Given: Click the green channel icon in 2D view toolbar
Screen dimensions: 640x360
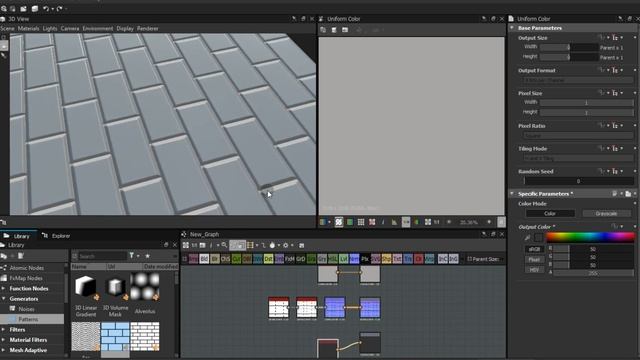Looking at the screenshot, I should [350, 222].
